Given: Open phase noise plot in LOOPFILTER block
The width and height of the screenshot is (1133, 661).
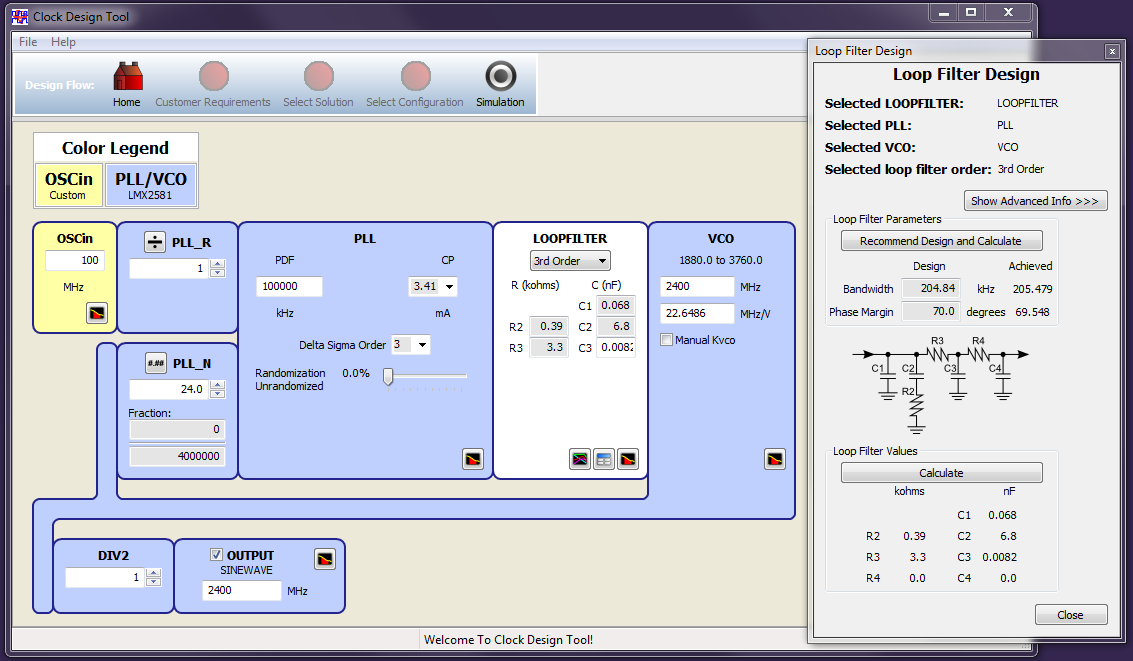Looking at the screenshot, I should pyautogui.click(x=628, y=459).
